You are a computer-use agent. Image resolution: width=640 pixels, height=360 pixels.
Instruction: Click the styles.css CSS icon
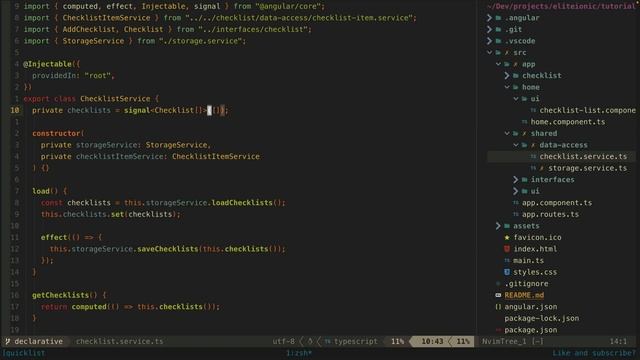(507, 272)
